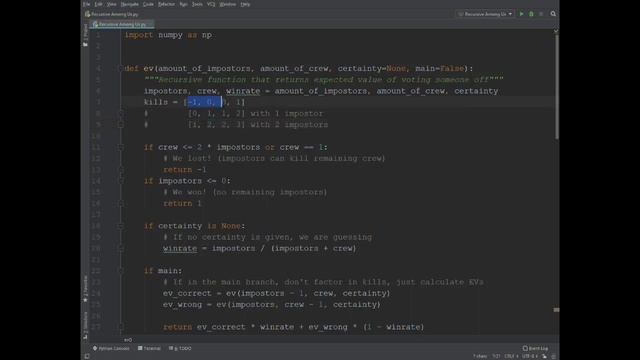The height and width of the screenshot is (360, 640).
Task: Click the warning stripe marker on the scrollbar
Action: tap(556, 310)
